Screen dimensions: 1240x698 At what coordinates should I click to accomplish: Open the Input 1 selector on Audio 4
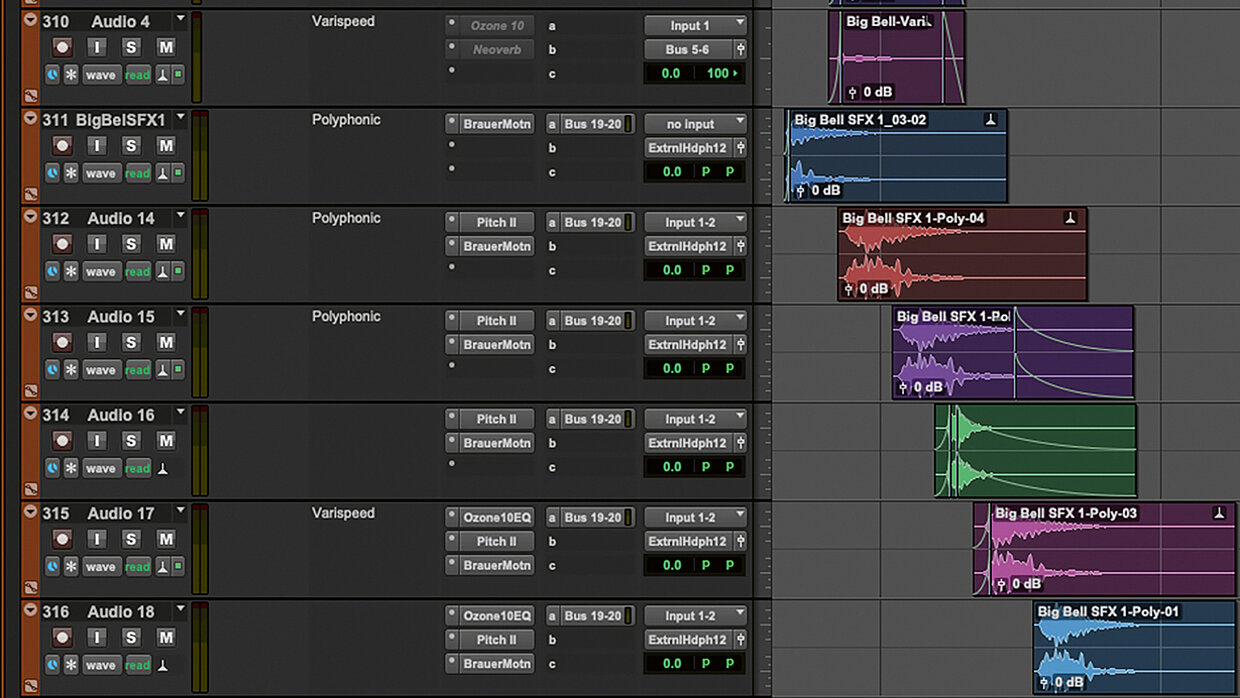[x=695, y=25]
